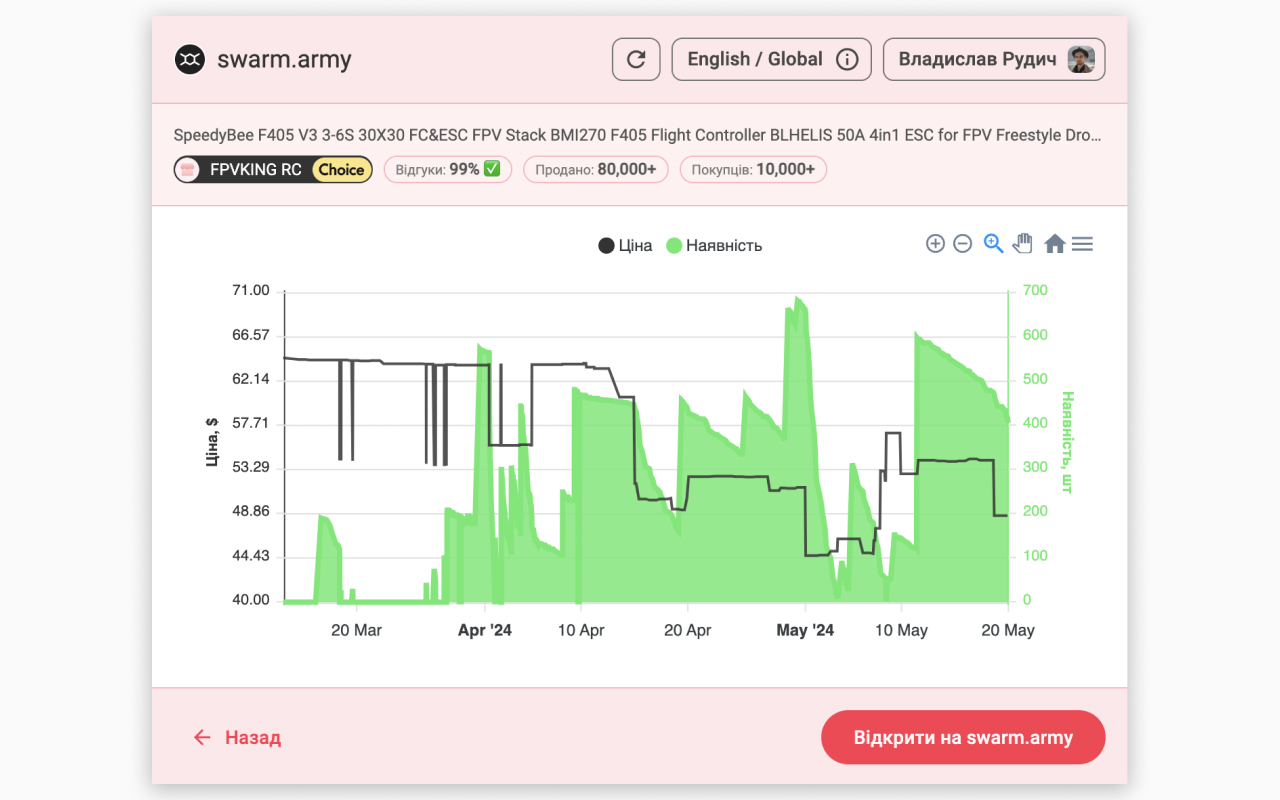Hide the black price line via its legend dot
This screenshot has height=800, width=1280.
pyautogui.click(x=605, y=245)
